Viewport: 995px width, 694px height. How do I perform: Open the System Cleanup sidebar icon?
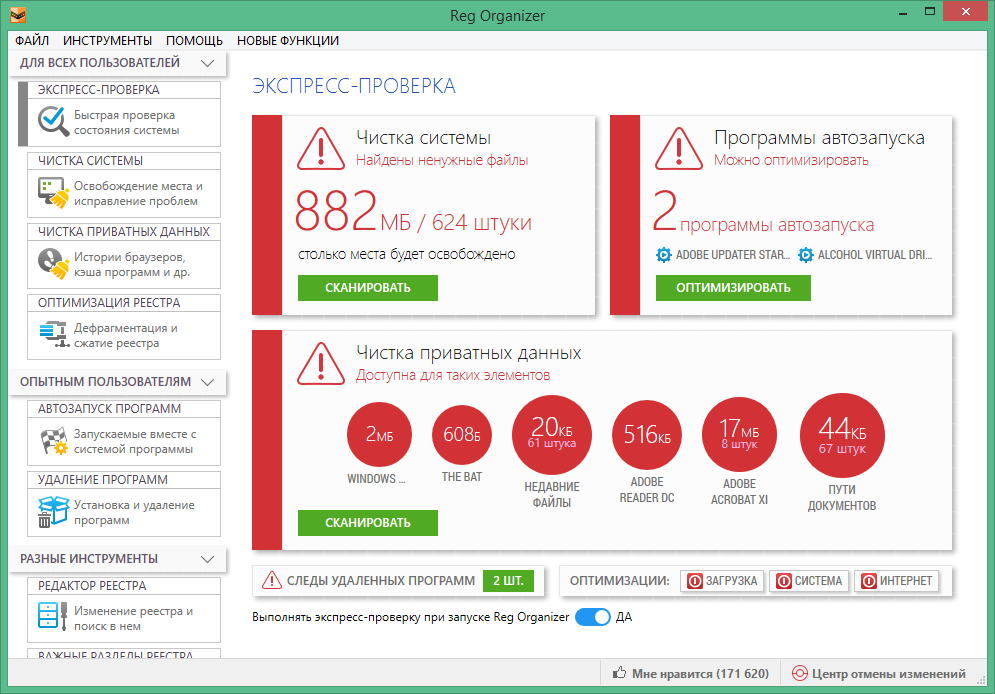click(x=53, y=193)
